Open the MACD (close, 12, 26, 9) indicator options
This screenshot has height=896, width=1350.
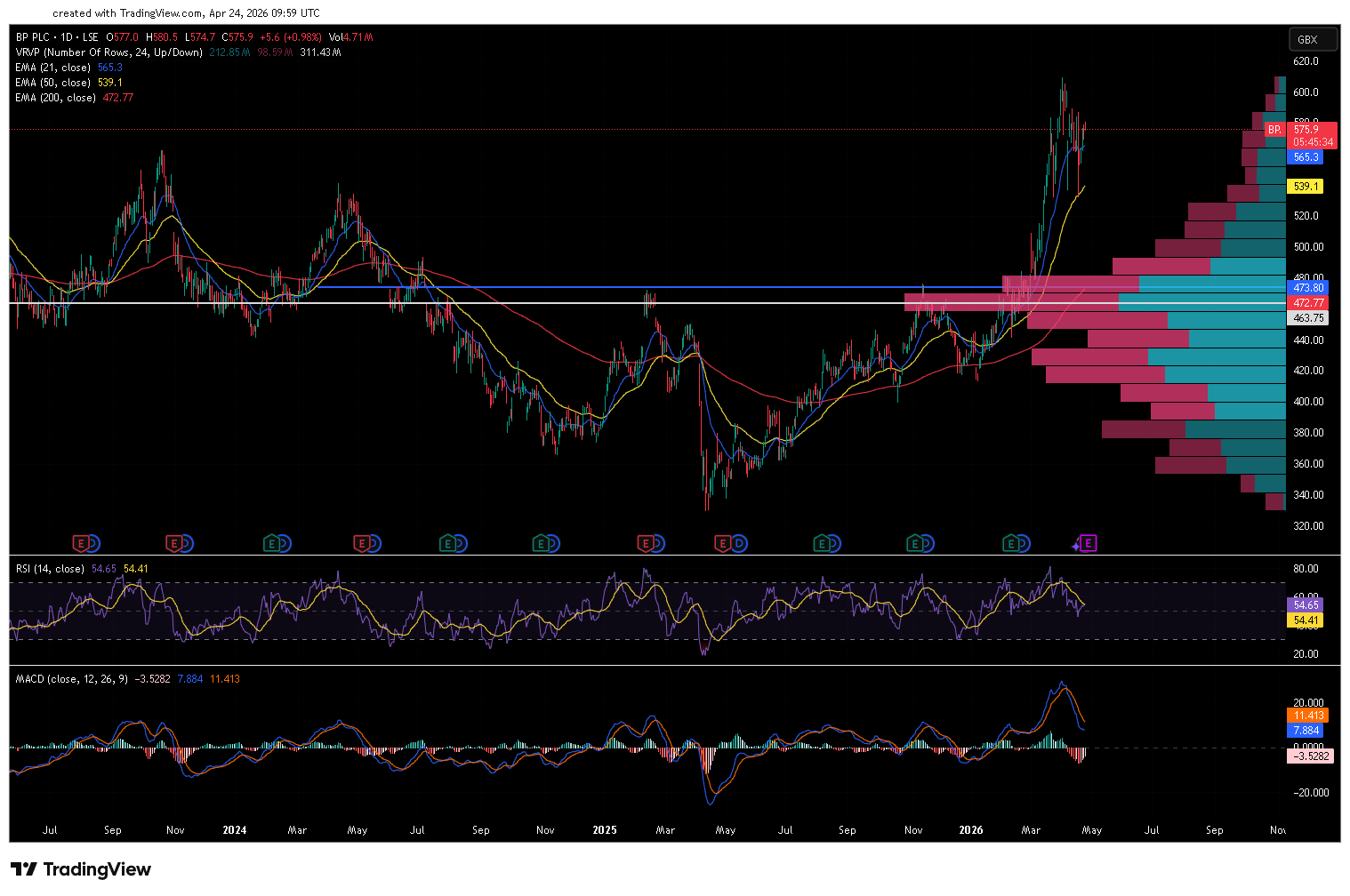[x=71, y=678]
